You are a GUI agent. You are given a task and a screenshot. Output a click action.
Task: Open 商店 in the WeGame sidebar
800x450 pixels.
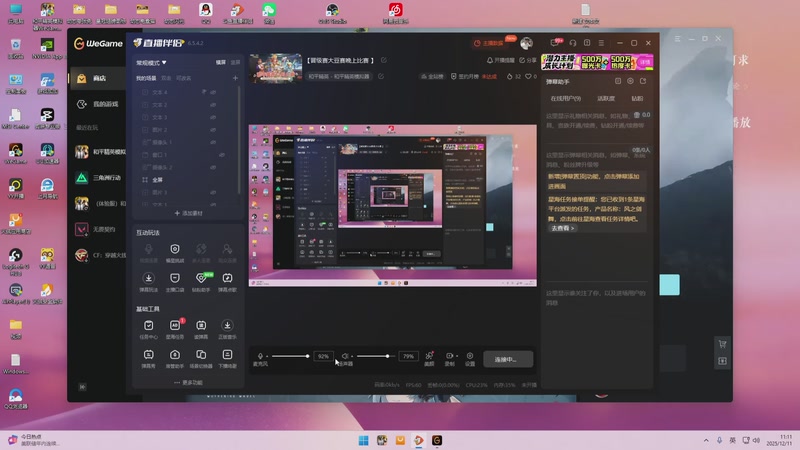click(97, 79)
